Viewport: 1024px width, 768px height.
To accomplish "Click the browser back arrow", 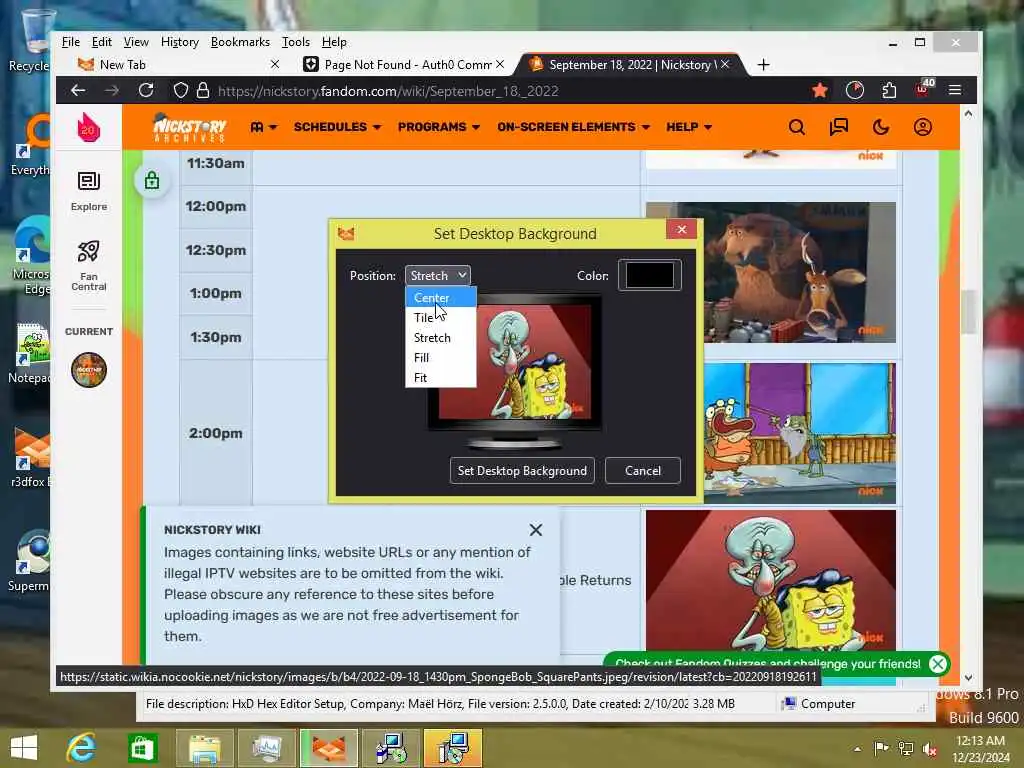I will (78, 91).
